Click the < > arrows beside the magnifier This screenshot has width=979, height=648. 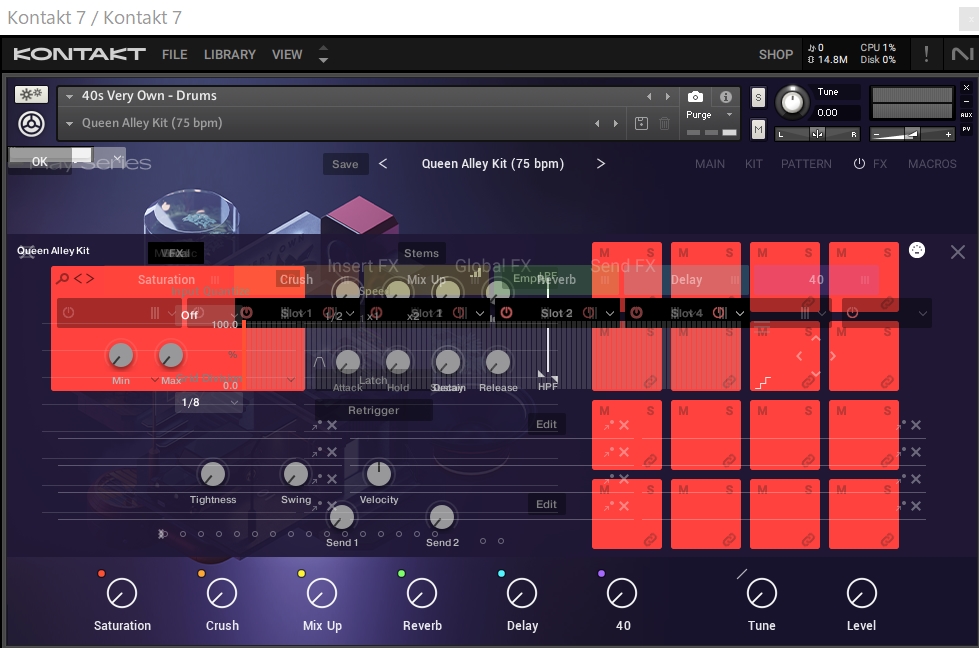coord(84,278)
